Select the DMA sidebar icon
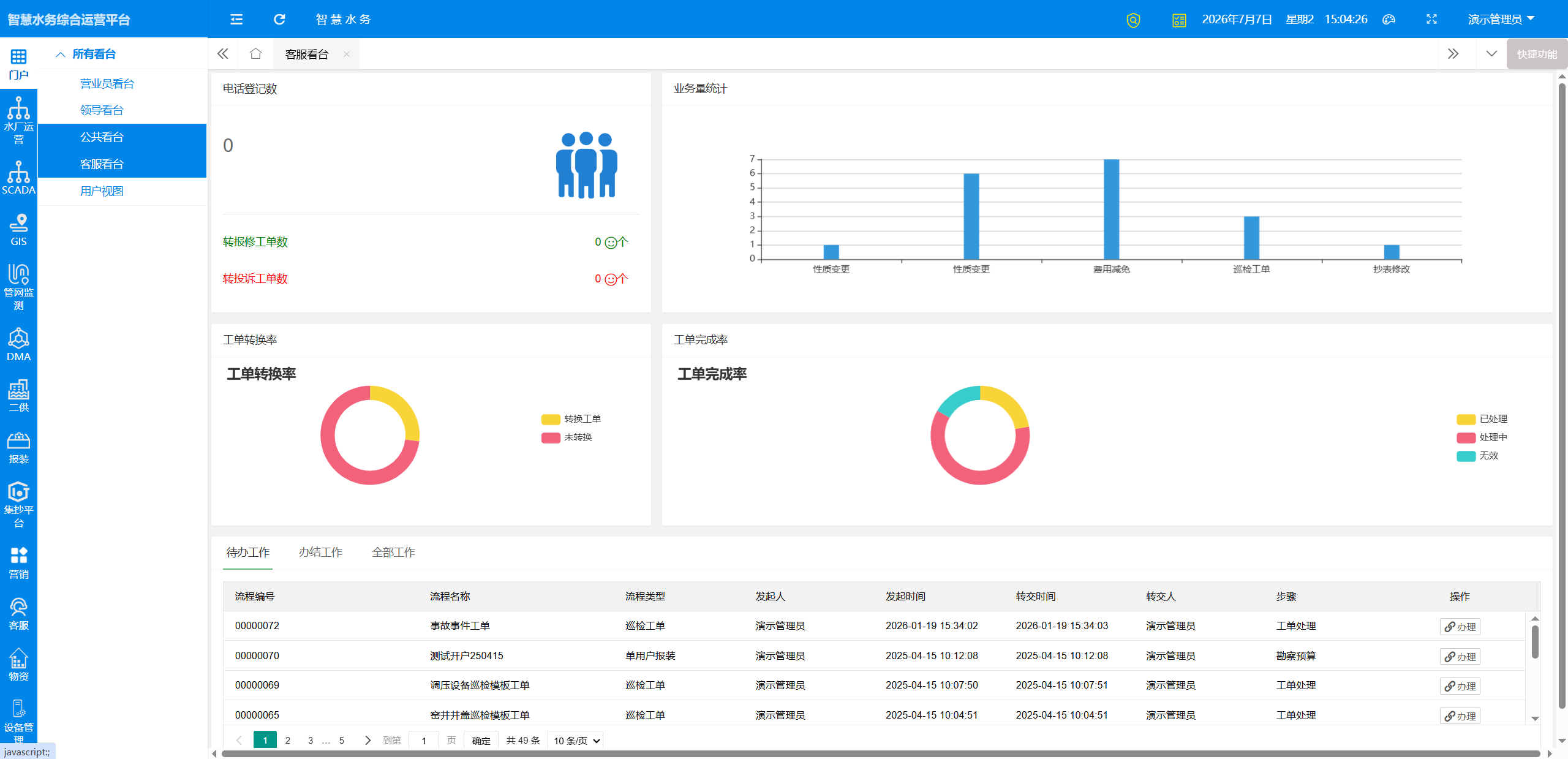This screenshot has width=1568, height=759. click(18, 344)
